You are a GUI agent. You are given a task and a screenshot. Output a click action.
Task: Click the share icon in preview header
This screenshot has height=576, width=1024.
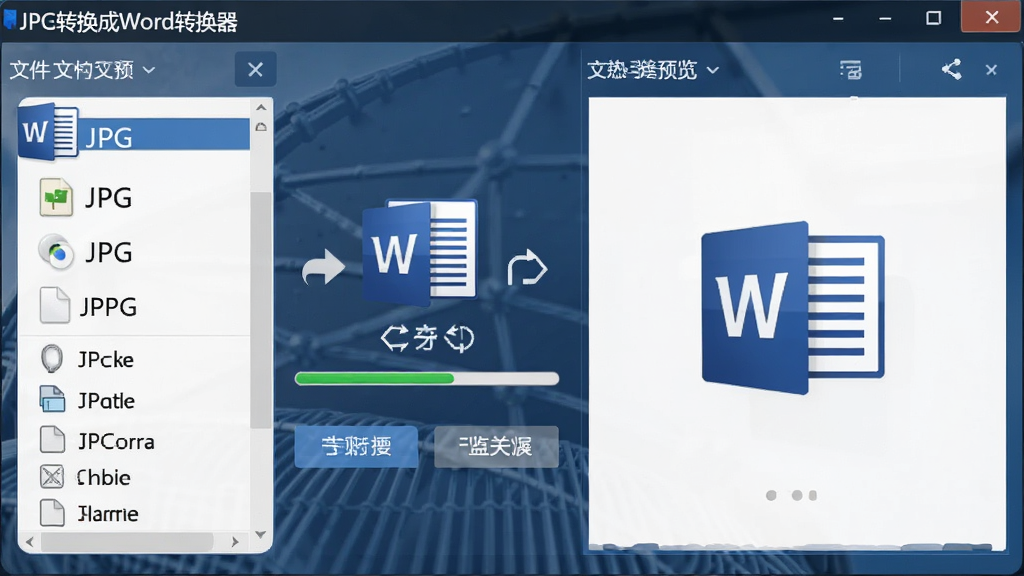952,69
